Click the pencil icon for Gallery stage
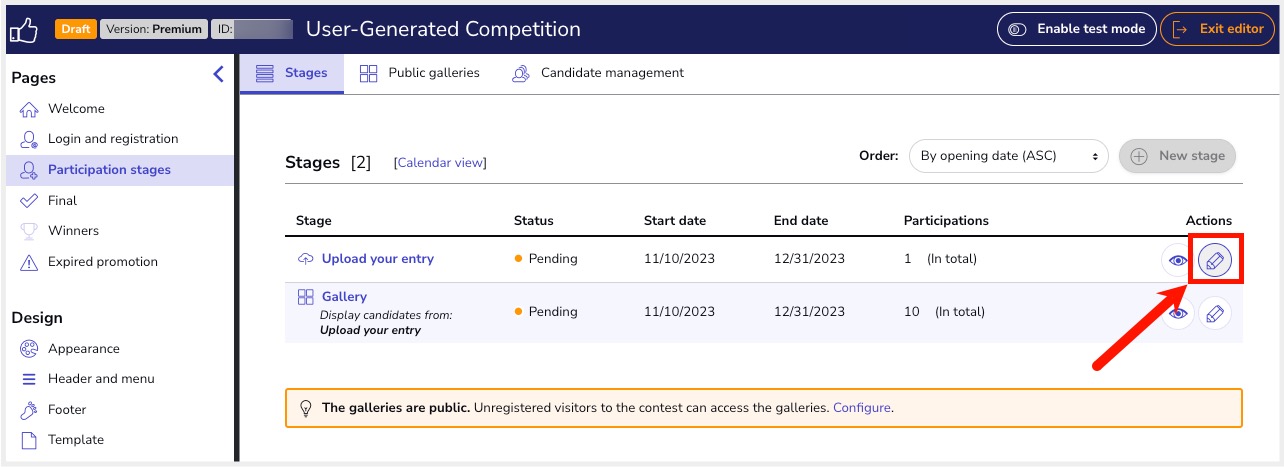The width and height of the screenshot is (1284, 467). (1214, 314)
